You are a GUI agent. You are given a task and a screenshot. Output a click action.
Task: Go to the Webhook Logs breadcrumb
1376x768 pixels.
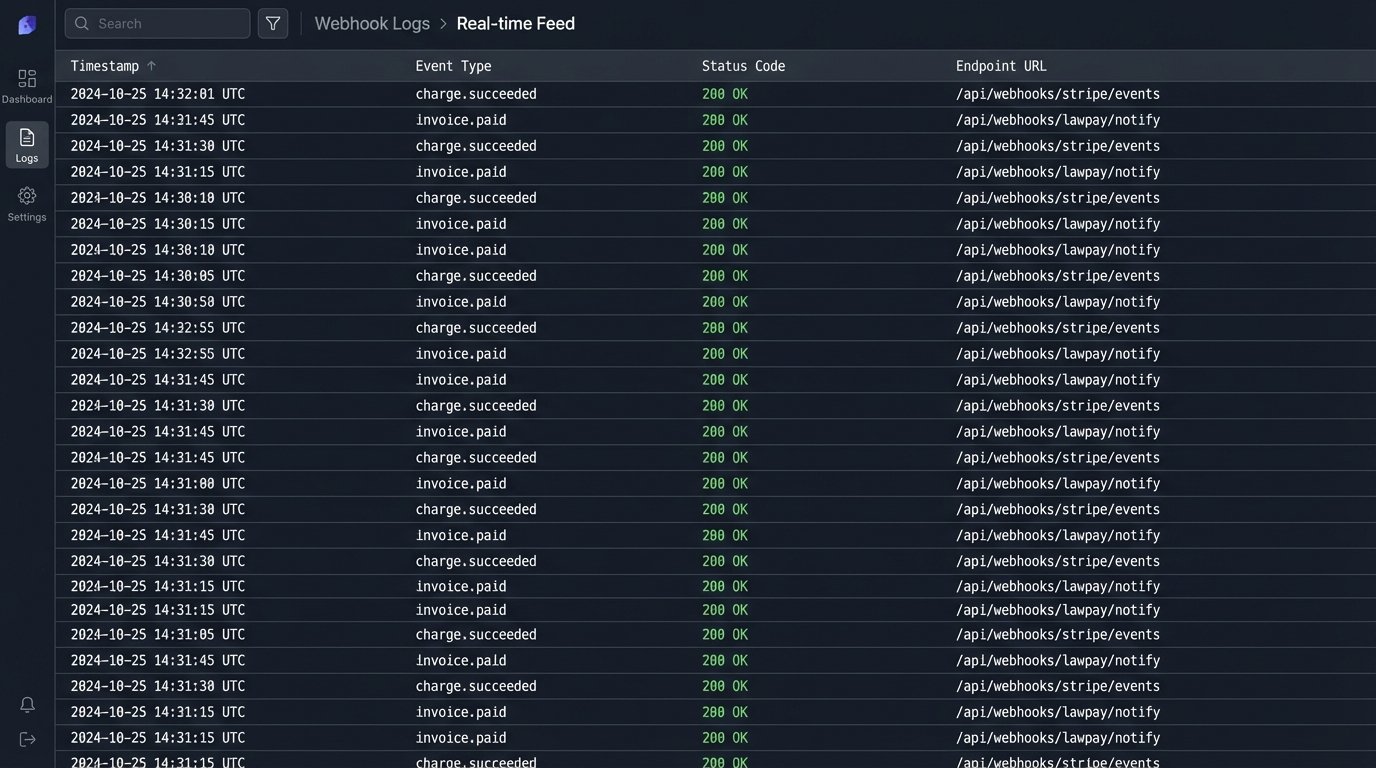click(x=372, y=23)
